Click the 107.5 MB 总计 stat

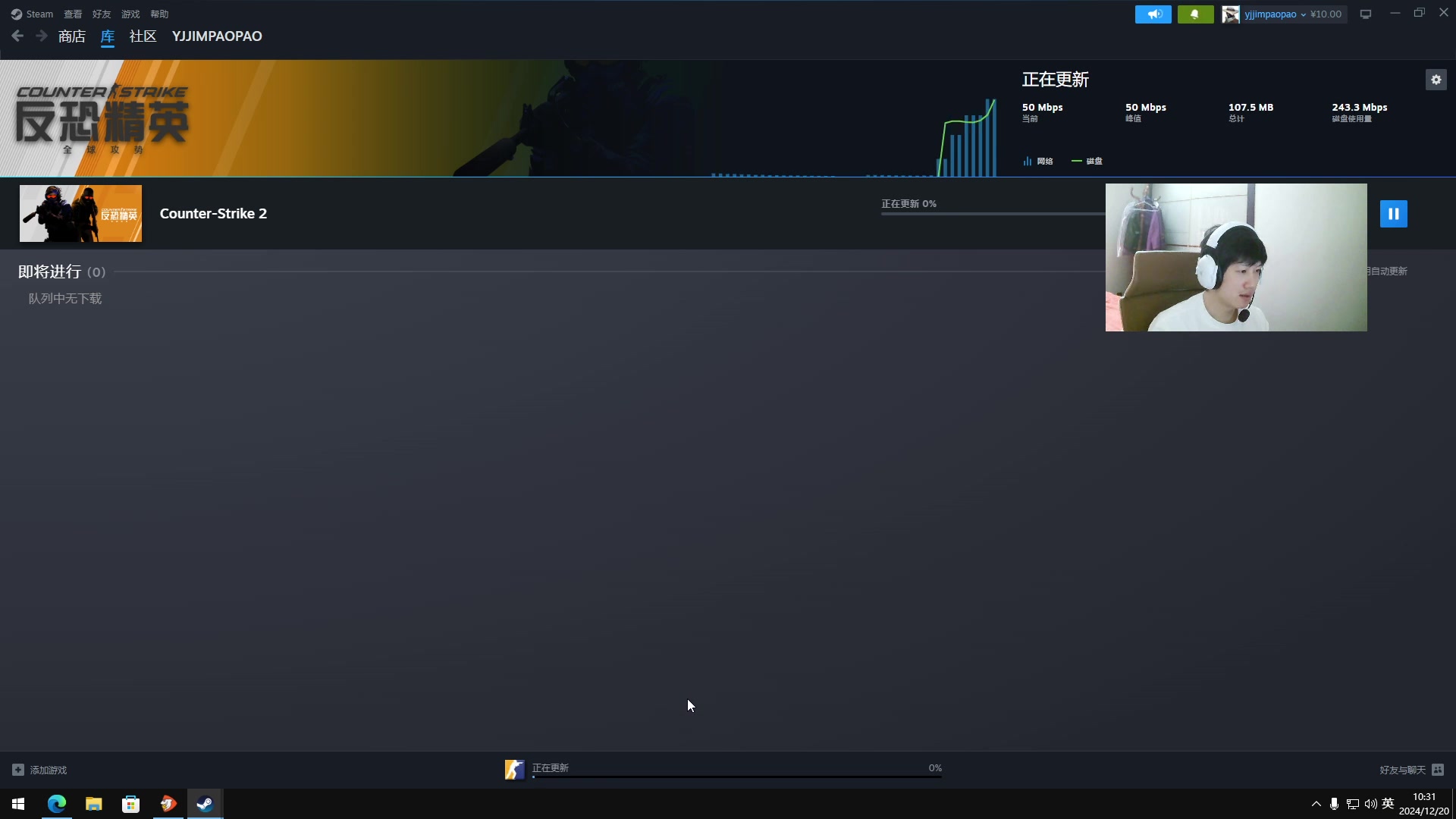(1250, 112)
